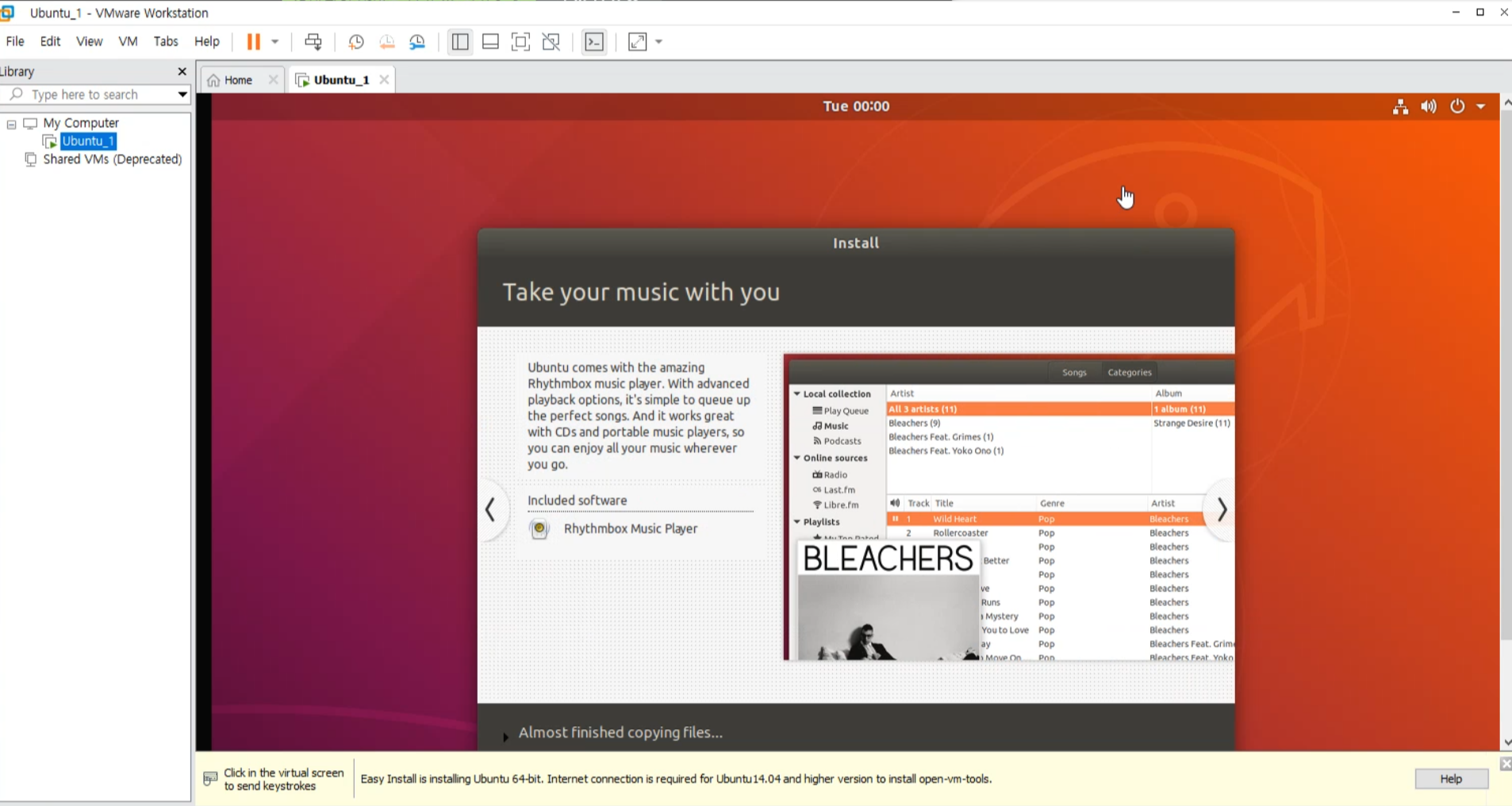Close the Home tab
The width and height of the screenshot is (1512, 806).
[x=273, y=80]
